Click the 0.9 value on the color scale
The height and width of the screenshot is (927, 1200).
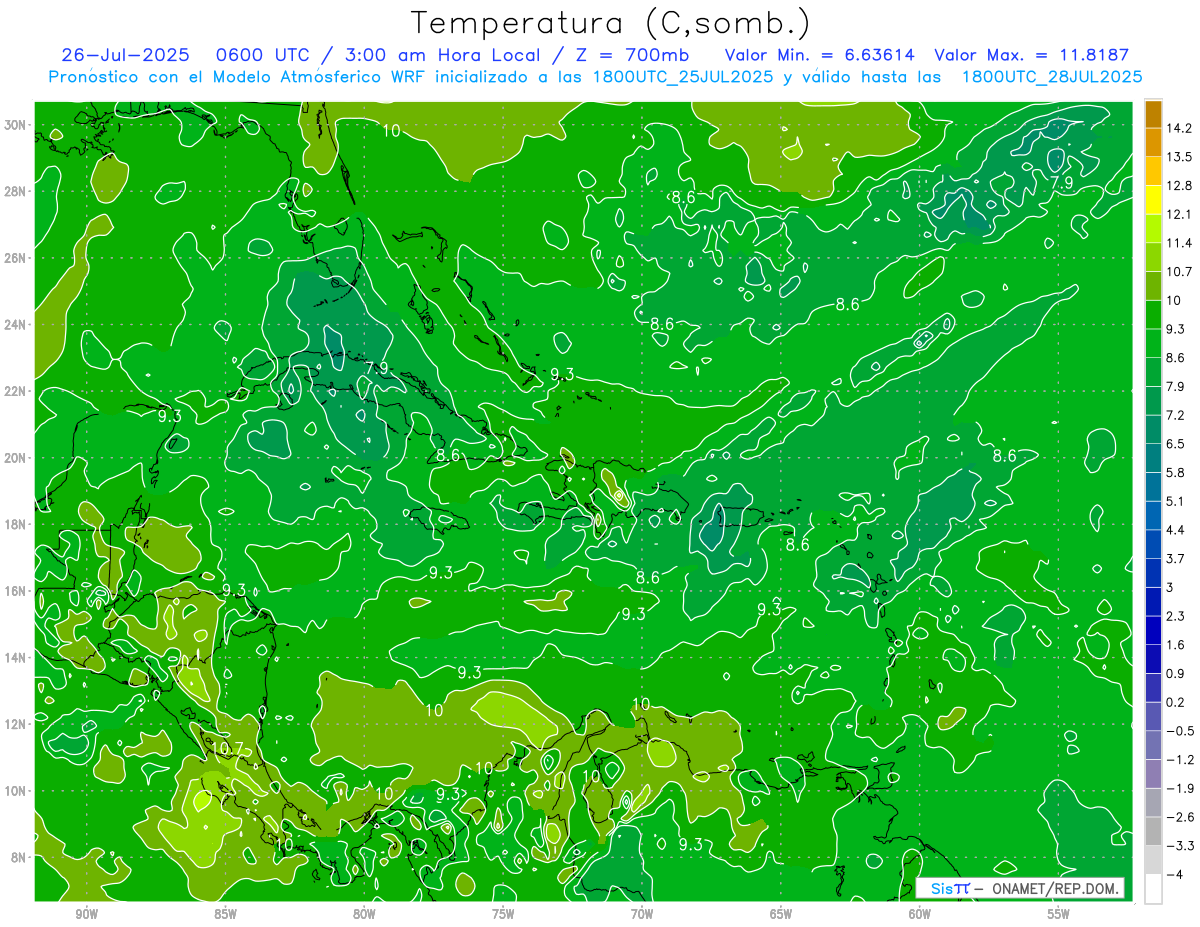(1176, 674)
